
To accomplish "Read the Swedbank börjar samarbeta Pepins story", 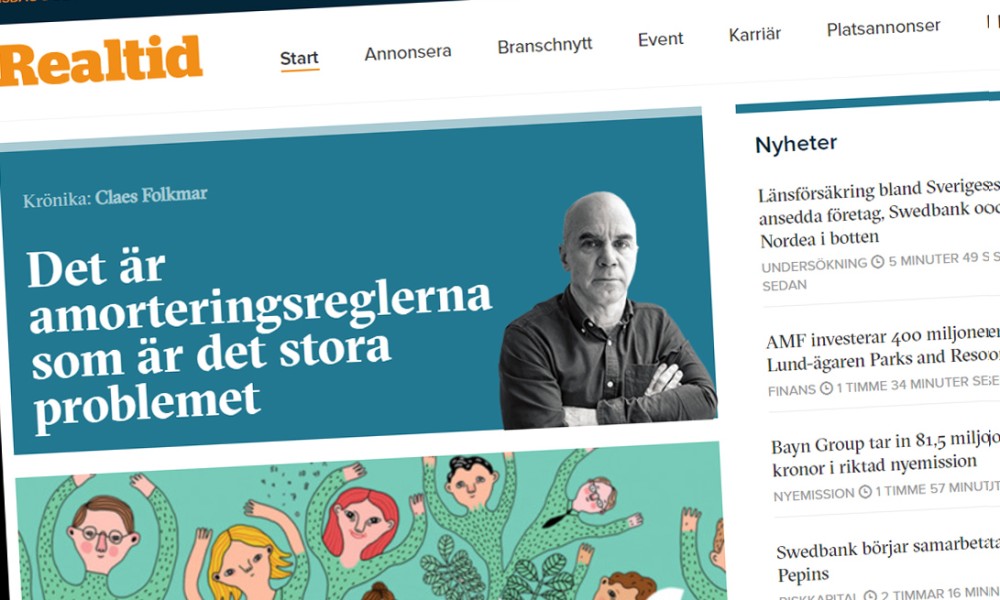I will tap(886, 560).
